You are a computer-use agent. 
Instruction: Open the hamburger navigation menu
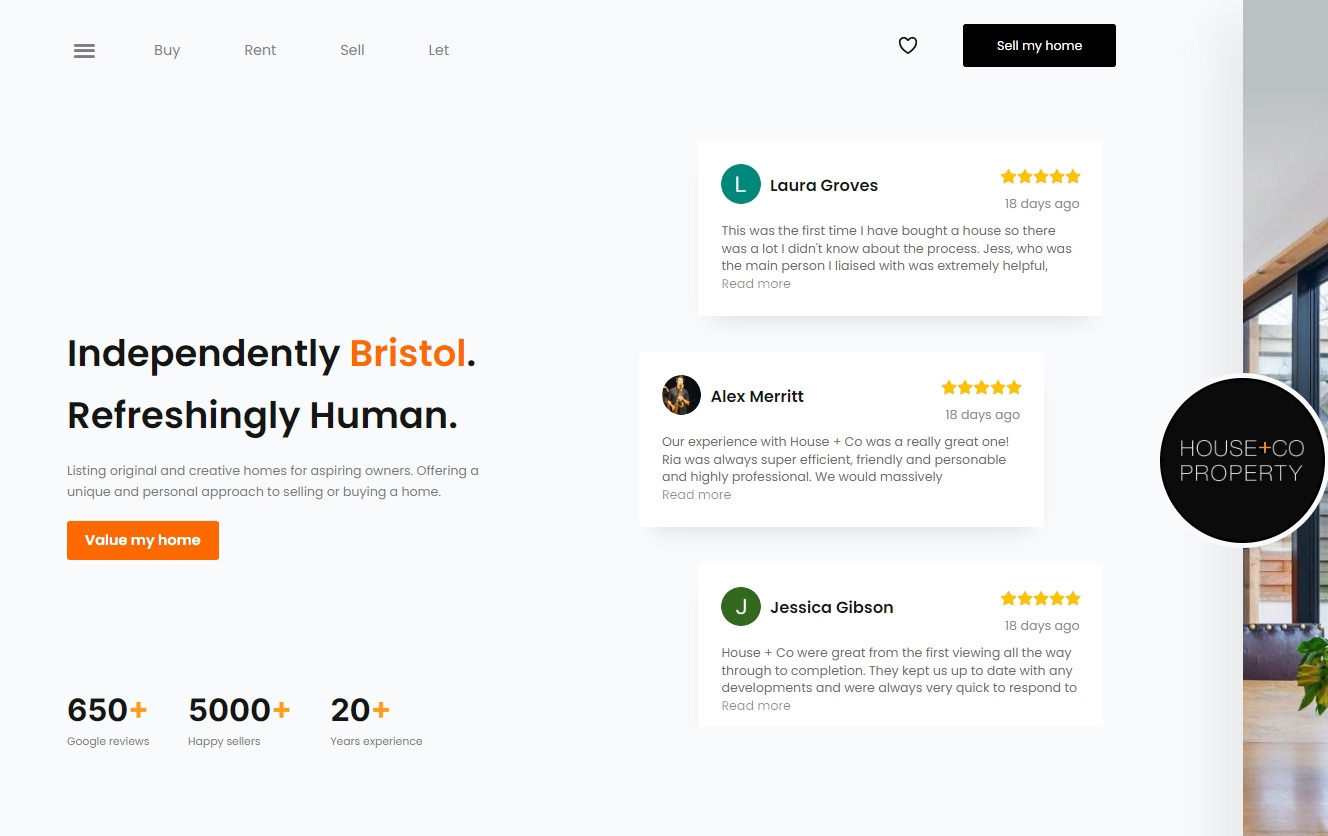click(84, 50)
